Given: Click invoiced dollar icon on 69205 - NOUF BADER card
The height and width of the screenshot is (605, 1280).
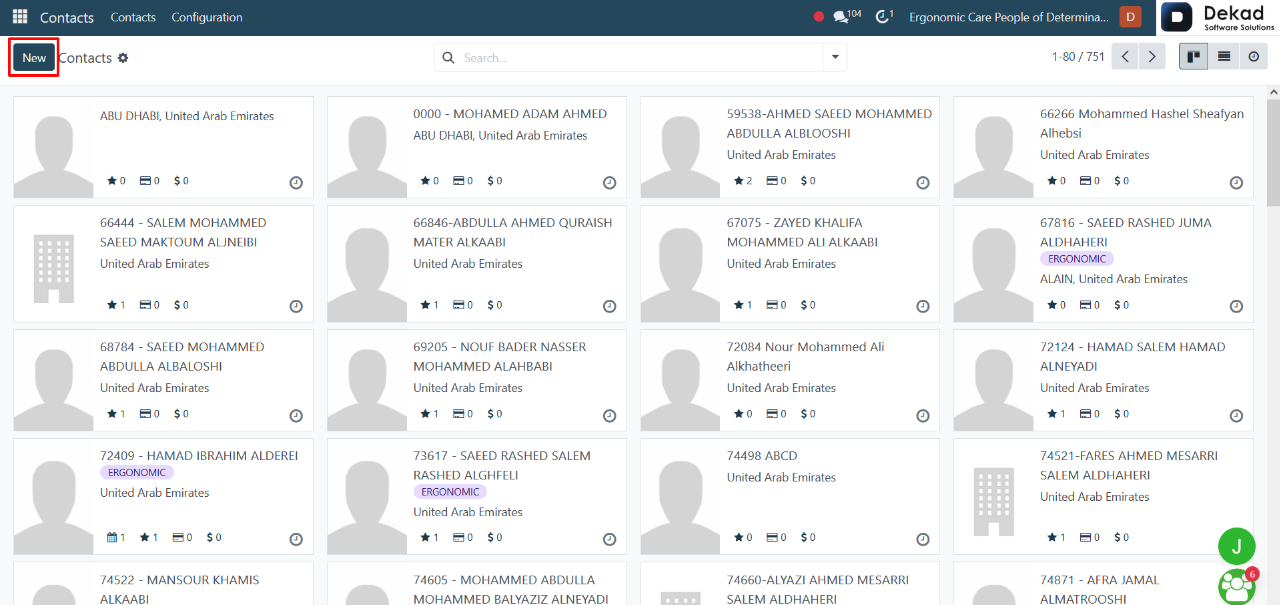Looking at the screenshot, I should pos(490,413).
